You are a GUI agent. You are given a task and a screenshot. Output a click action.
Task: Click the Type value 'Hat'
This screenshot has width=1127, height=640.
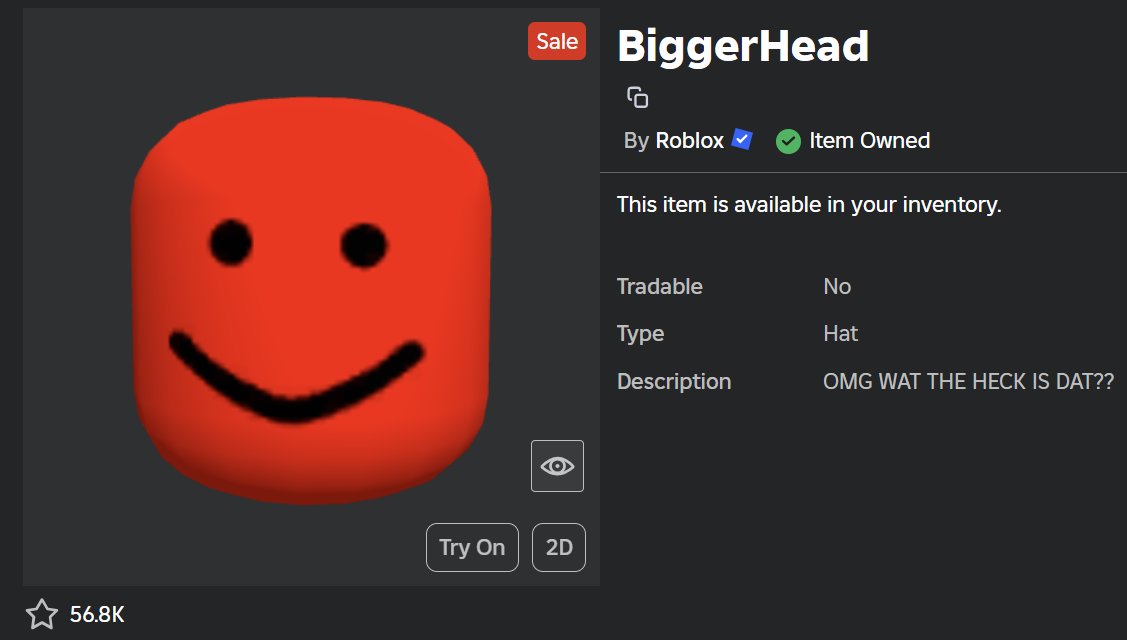pos(841,334)
